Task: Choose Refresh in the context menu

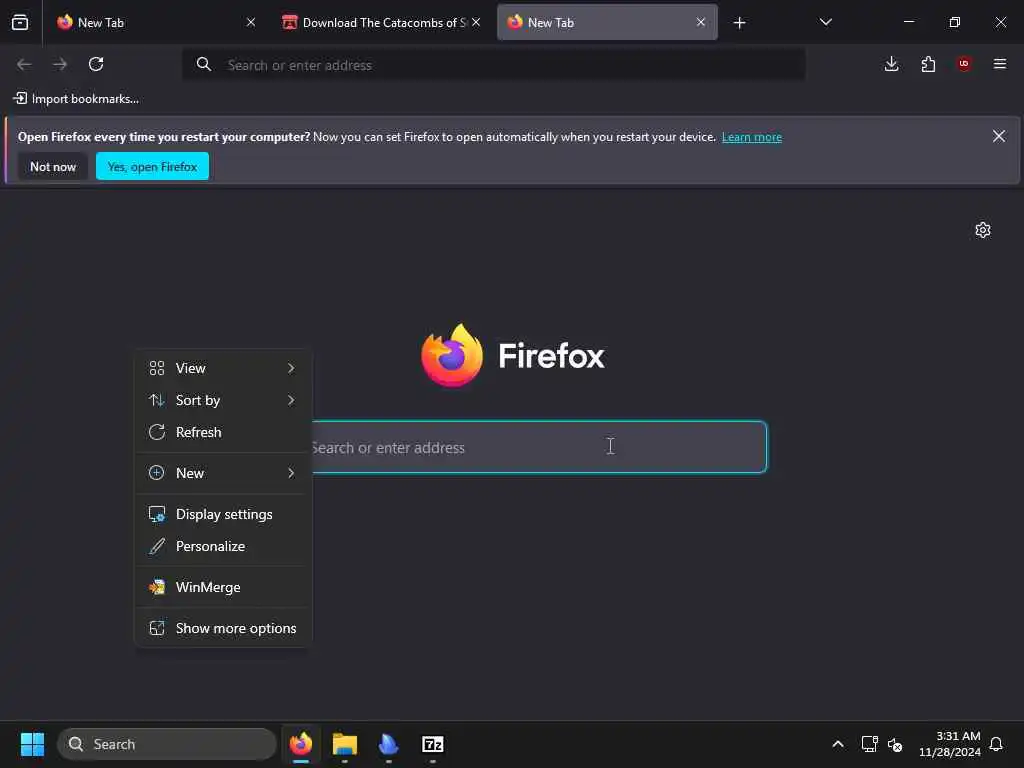Action: coord(223,432)
